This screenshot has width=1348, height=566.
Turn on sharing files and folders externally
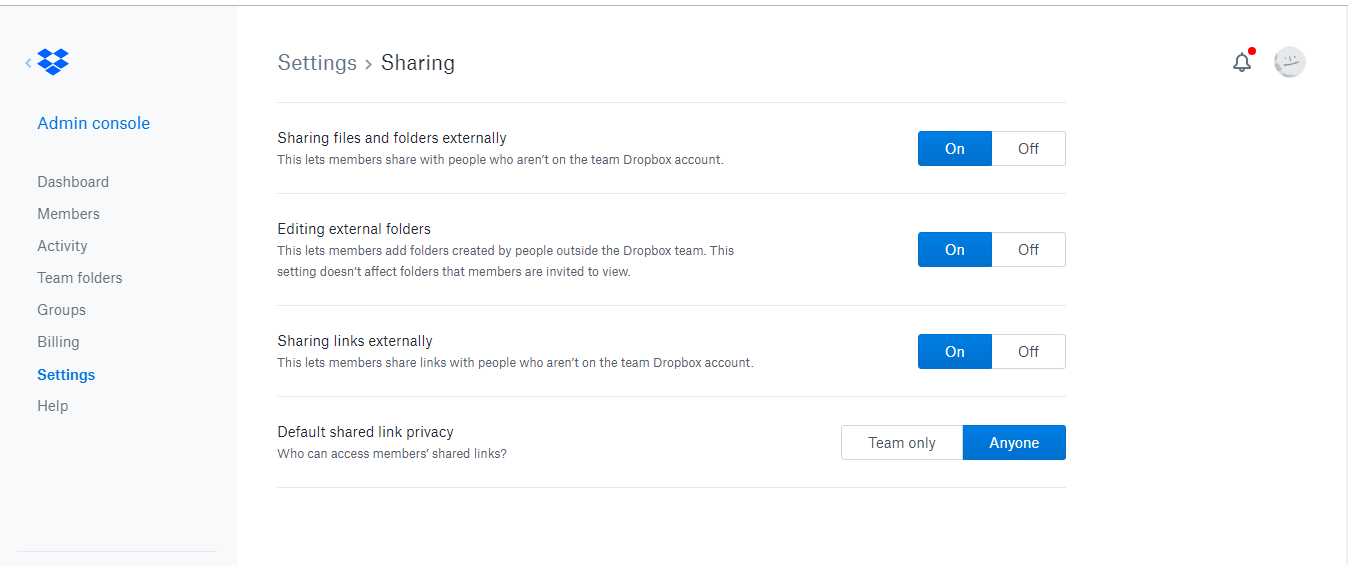tap(955, 148)
